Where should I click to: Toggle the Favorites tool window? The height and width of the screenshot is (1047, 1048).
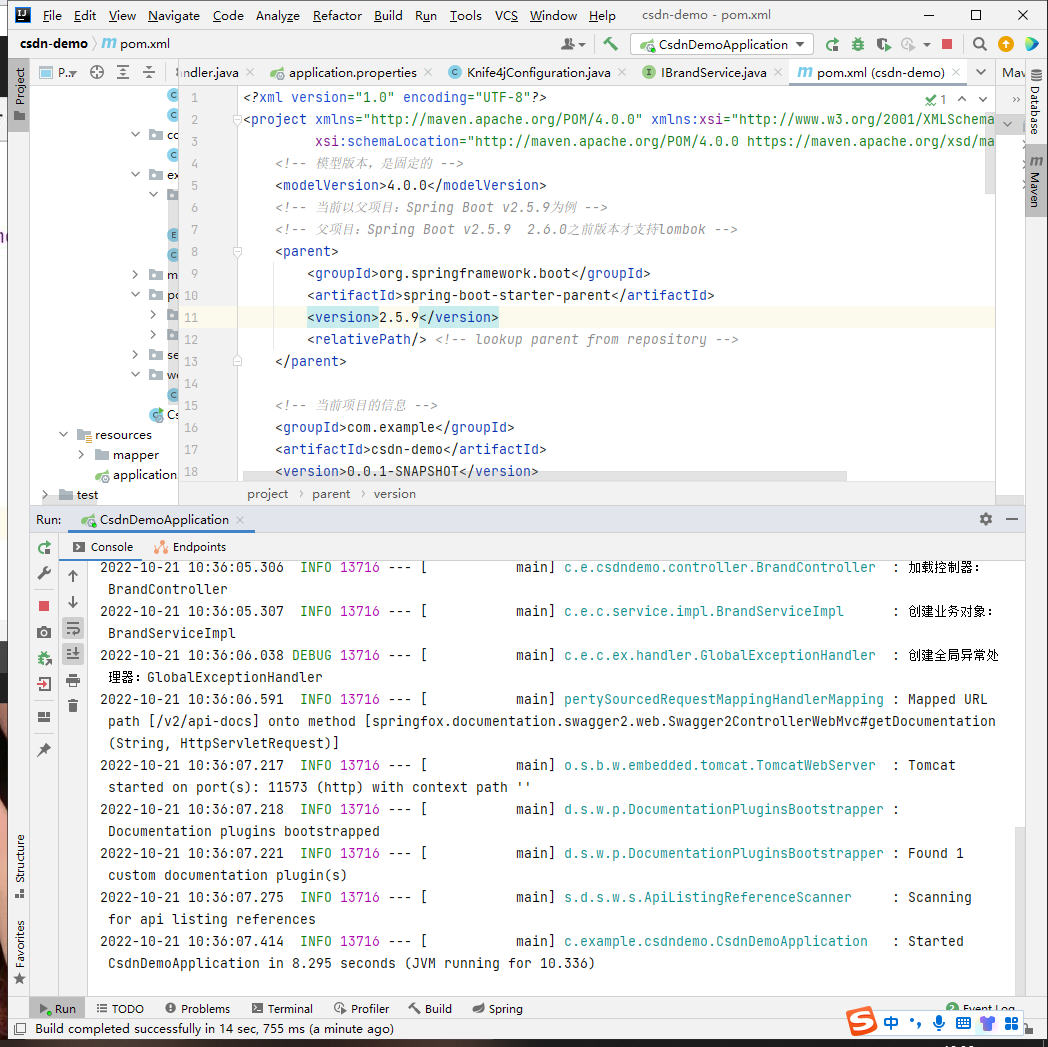pos(19,951)
